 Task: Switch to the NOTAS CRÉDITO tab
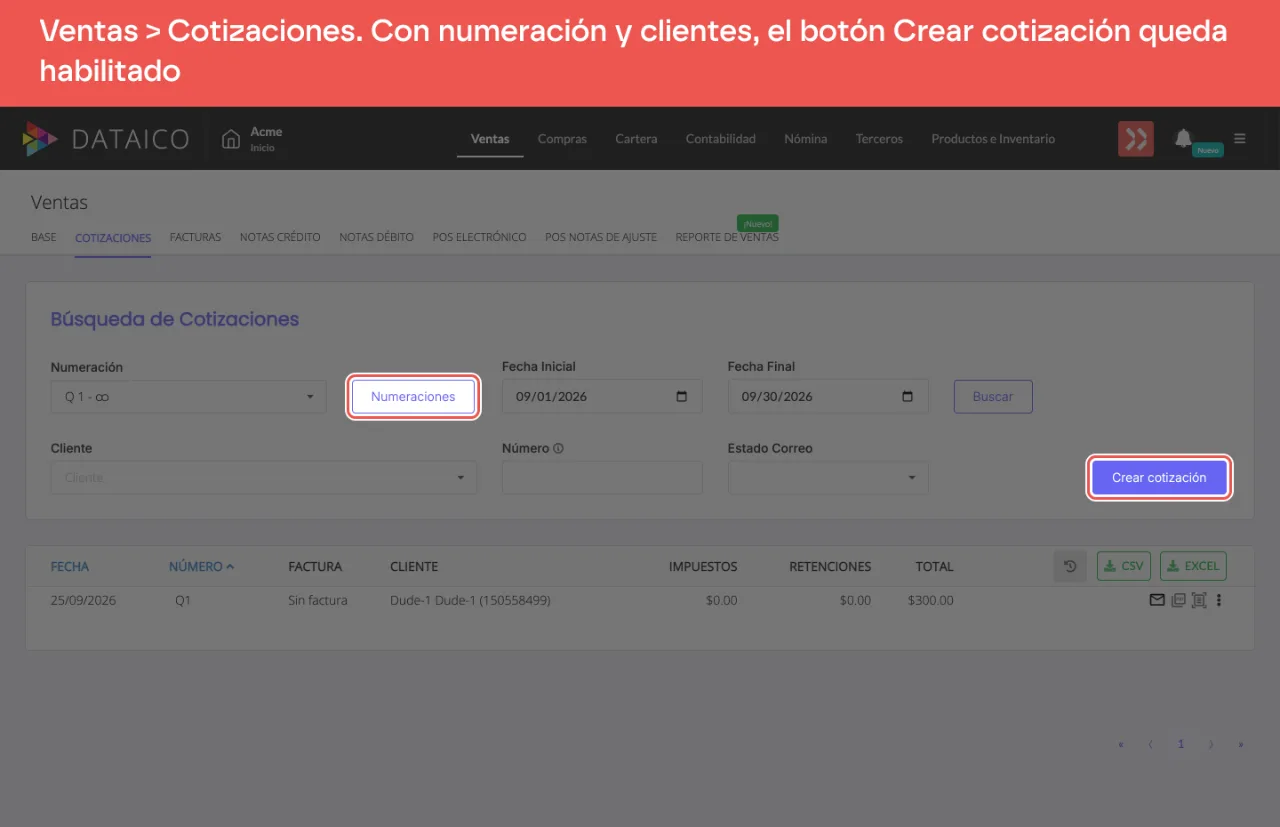point(280,237)
